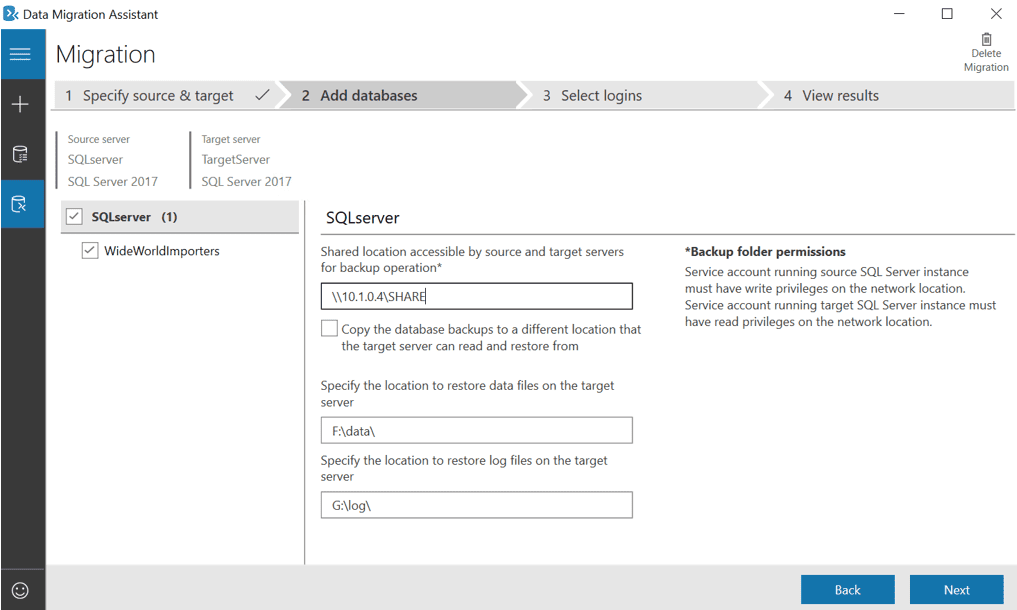1017x610 pixels.
Task: Open step 4 View results
Action: point(889,95)
